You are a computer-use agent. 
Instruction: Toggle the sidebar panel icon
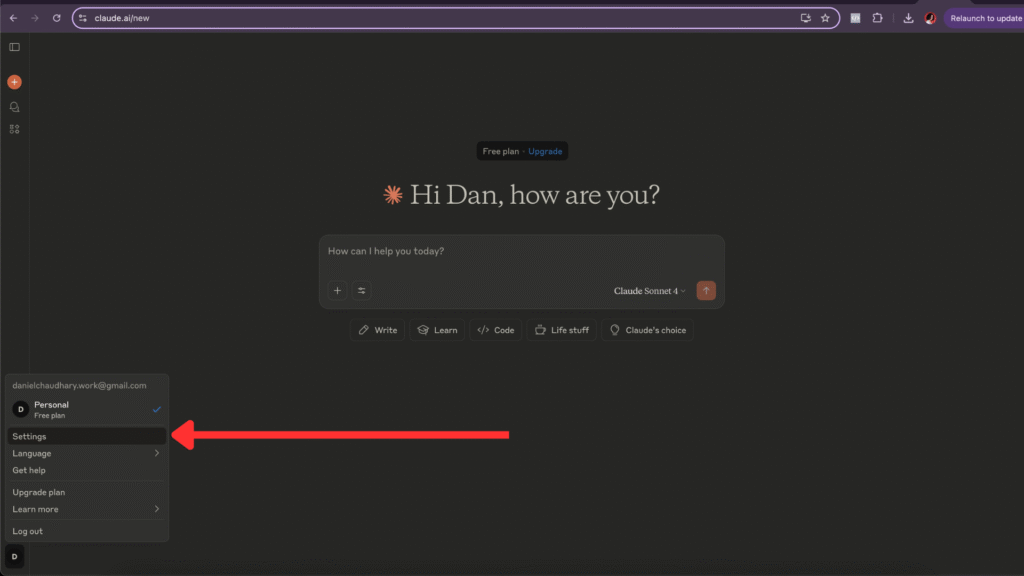tap(14, 47)
